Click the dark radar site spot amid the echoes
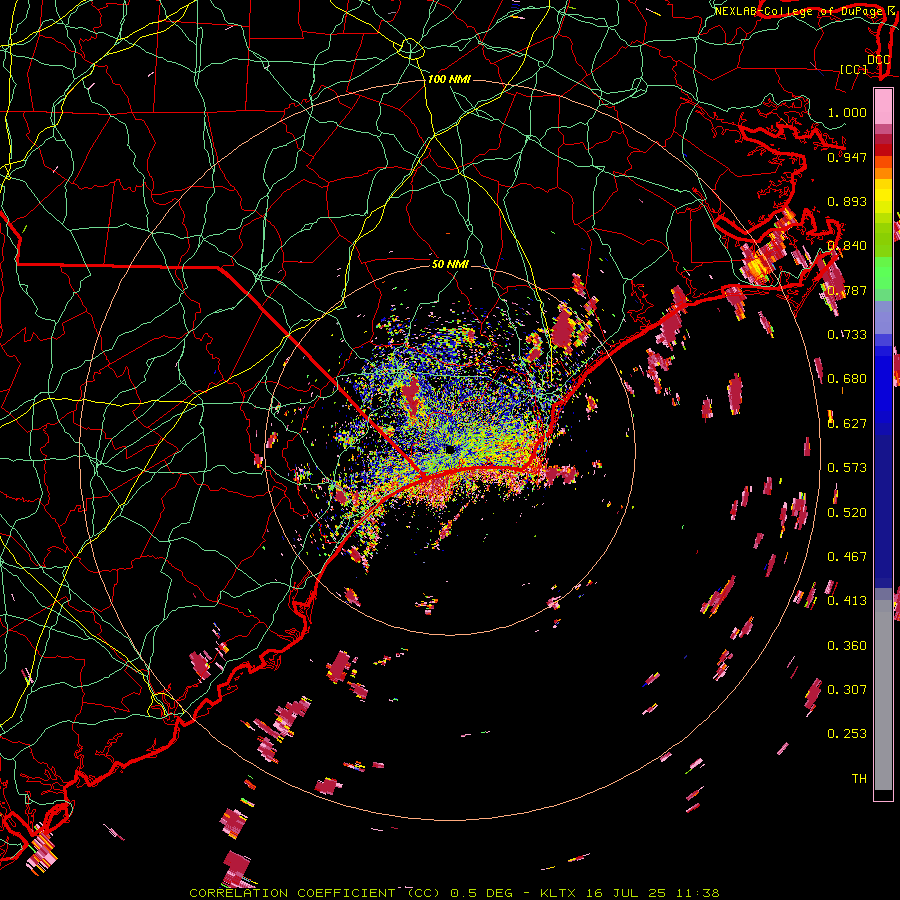 (449, 449)
